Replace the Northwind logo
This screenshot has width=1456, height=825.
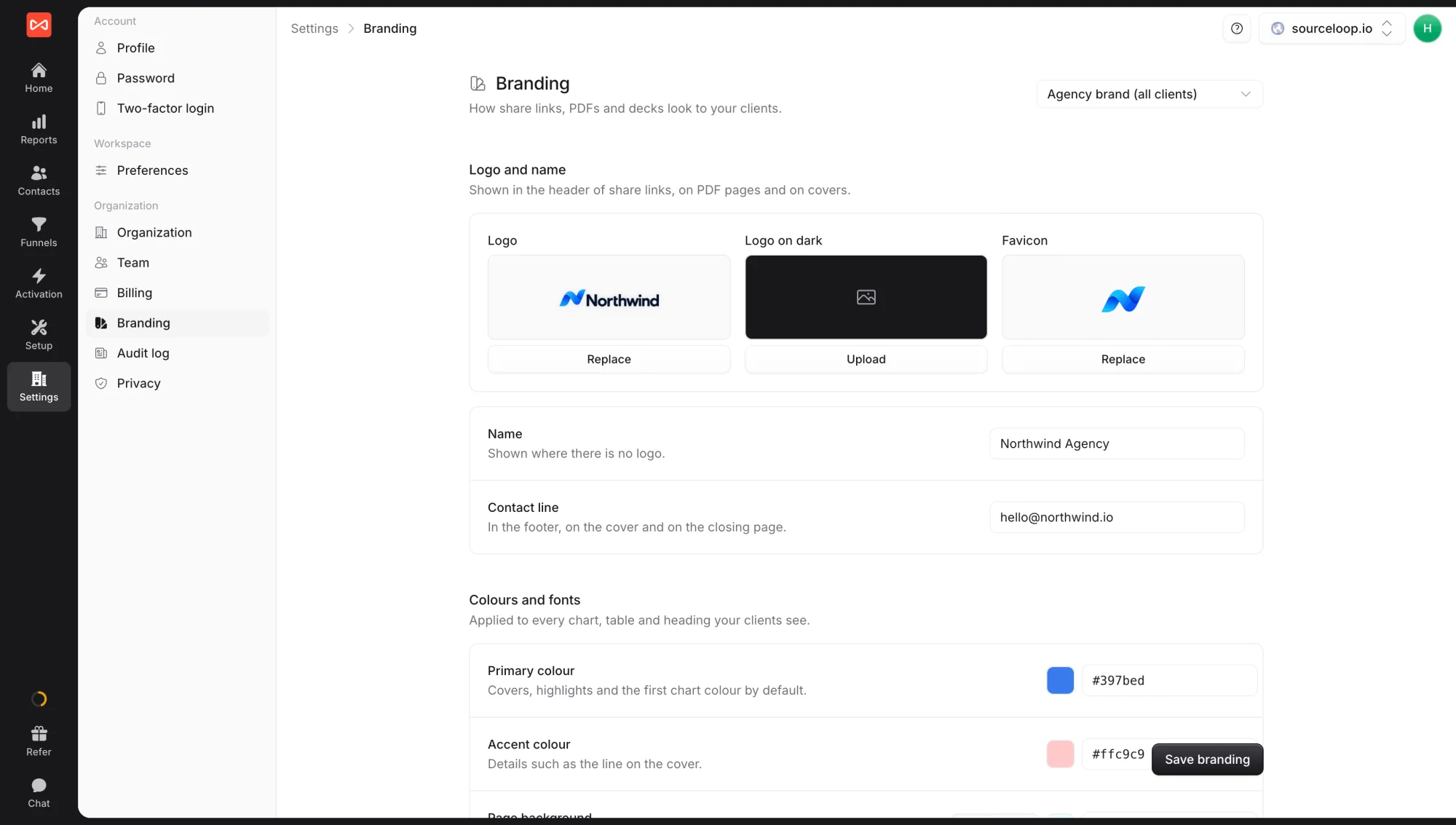(x=609, y=360)
